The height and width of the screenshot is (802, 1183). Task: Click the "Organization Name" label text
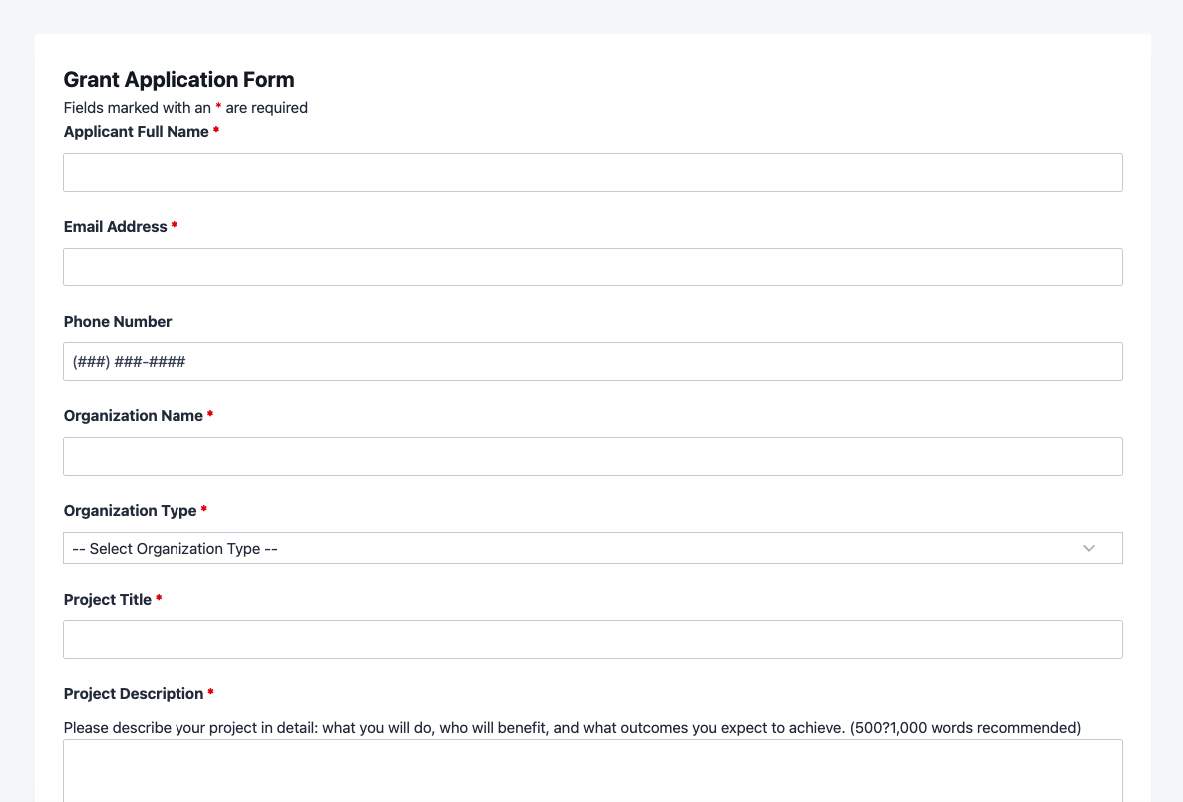click(x=133, y=416)
